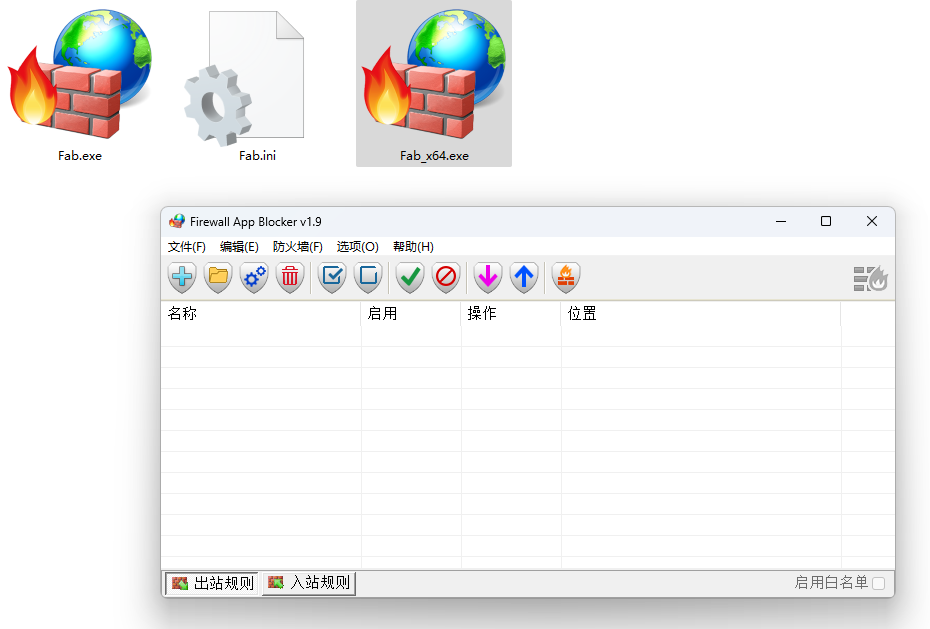This screenshot has height=629, width=930.
Task: Open the 防火墙(F) firewall menu
Action: (299, 246)
